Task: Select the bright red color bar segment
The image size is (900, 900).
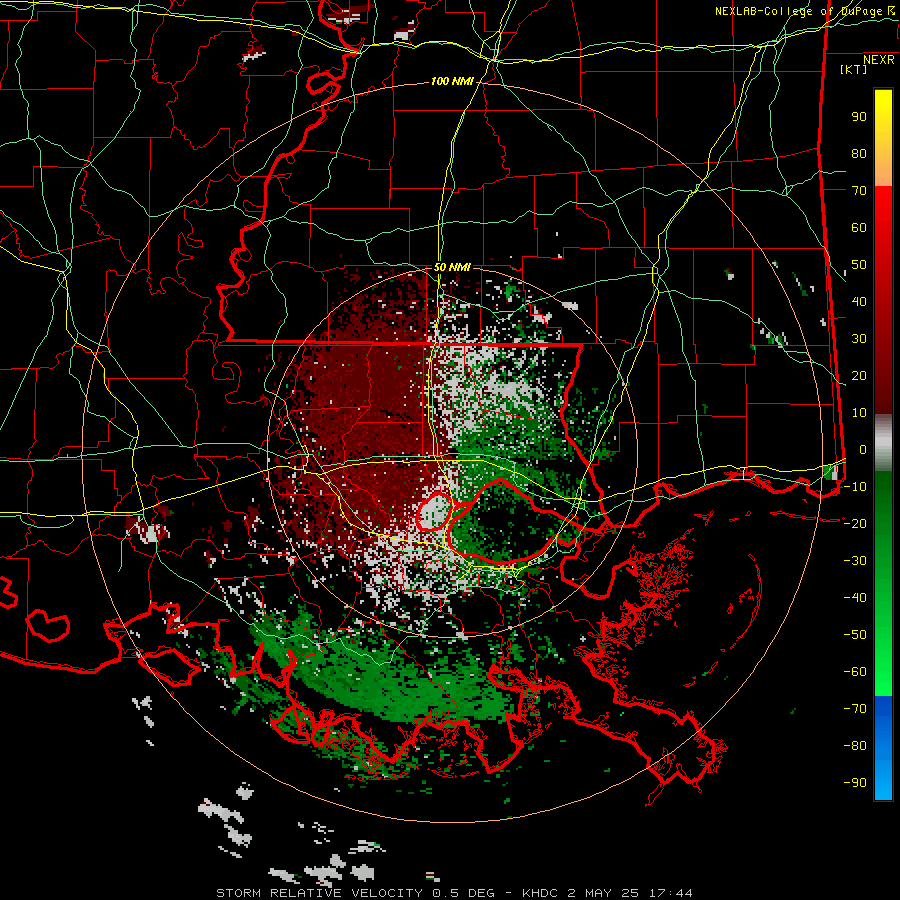Action: pos(883,230)
